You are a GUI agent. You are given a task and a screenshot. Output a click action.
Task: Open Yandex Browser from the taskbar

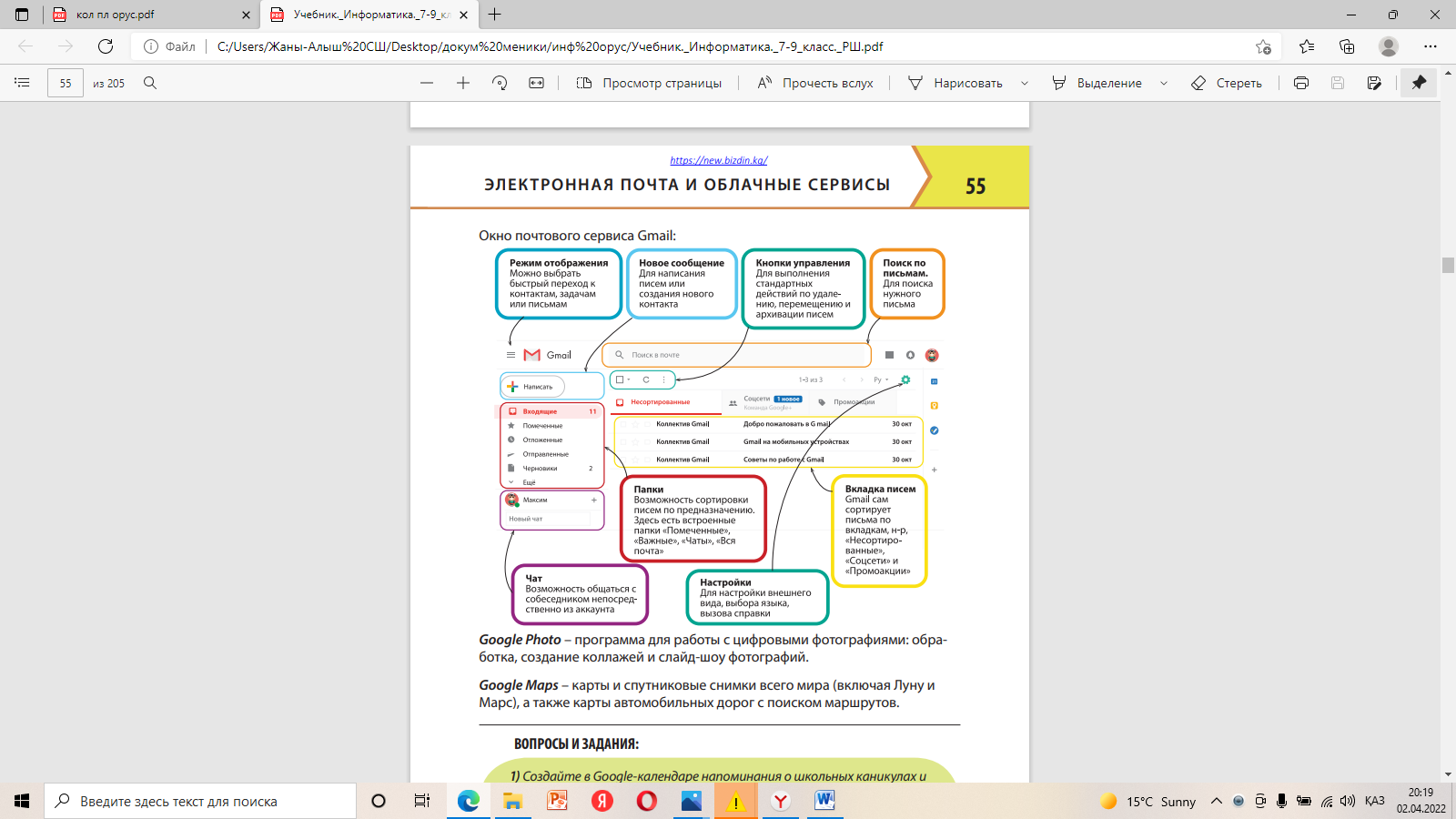point(780,801)
